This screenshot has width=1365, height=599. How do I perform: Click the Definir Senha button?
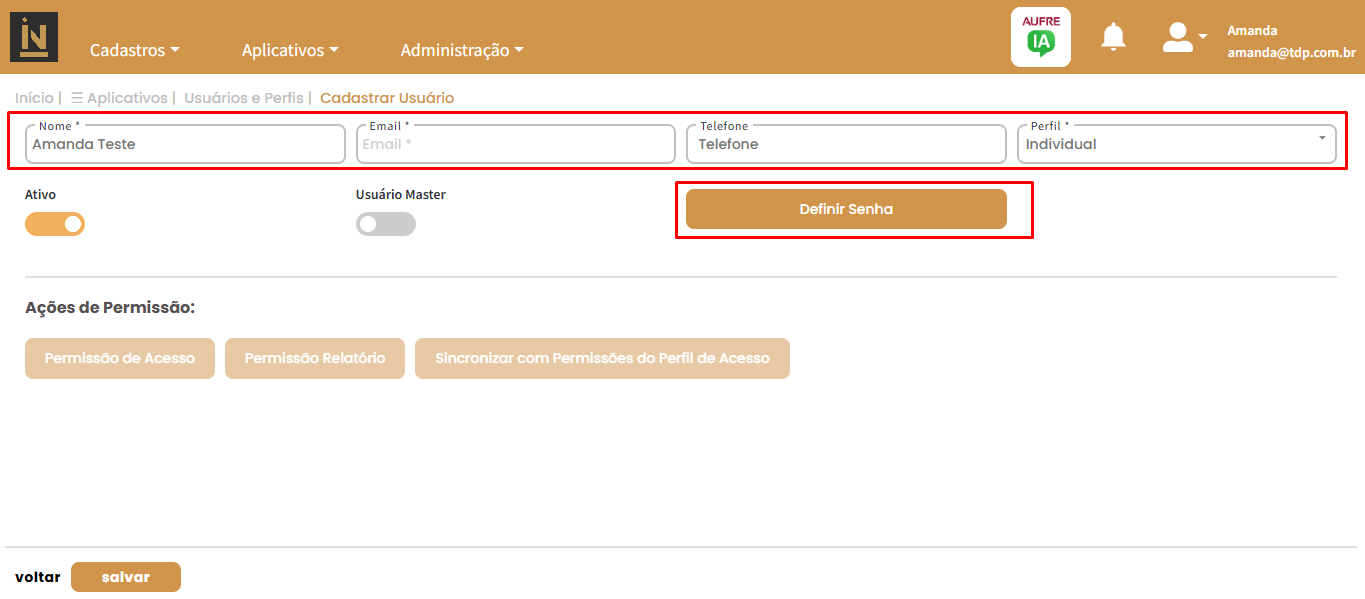(846, 209)
